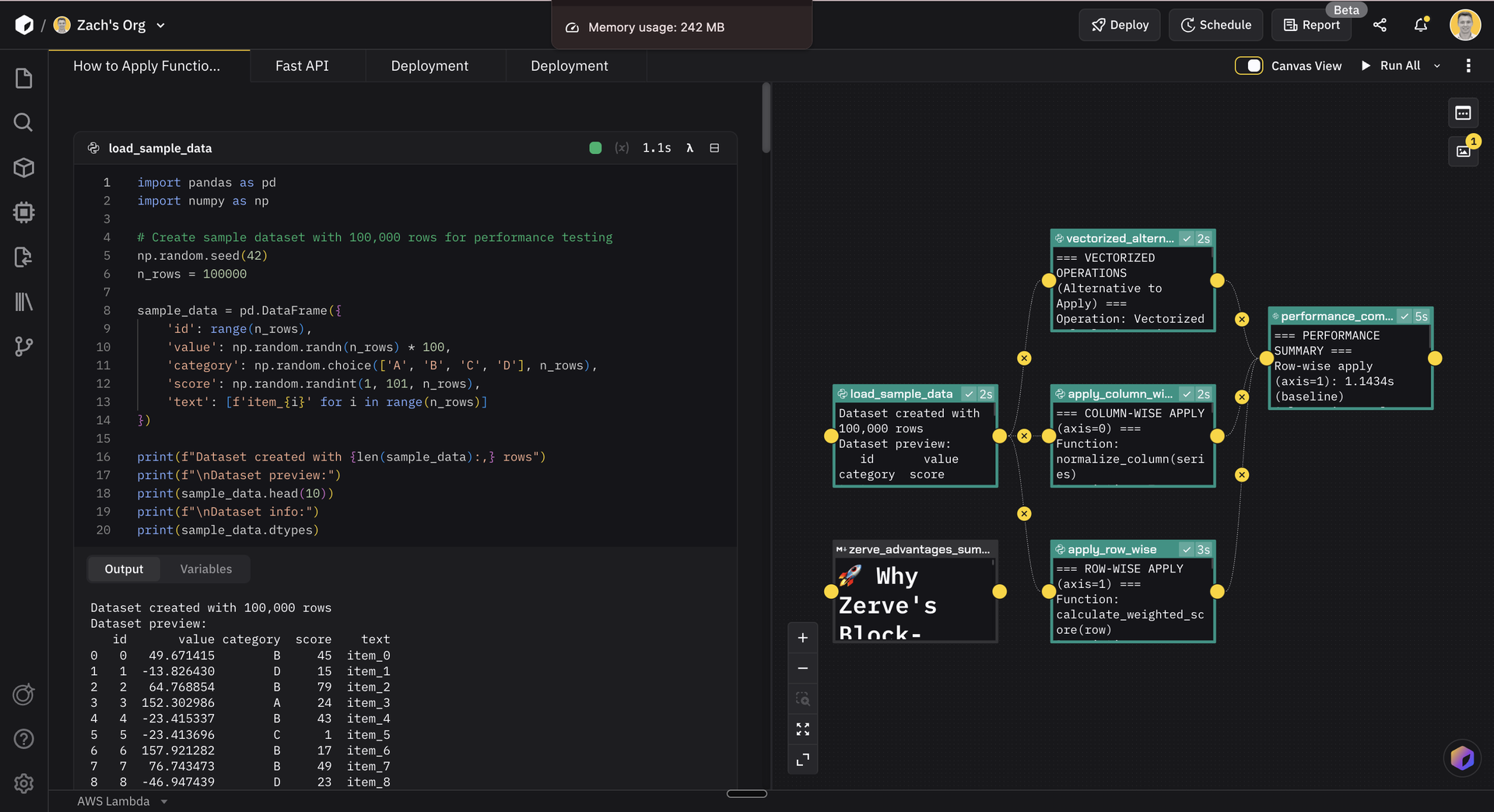
Task: Click the (x) variables icon in block header
Action: pos(622,148)
